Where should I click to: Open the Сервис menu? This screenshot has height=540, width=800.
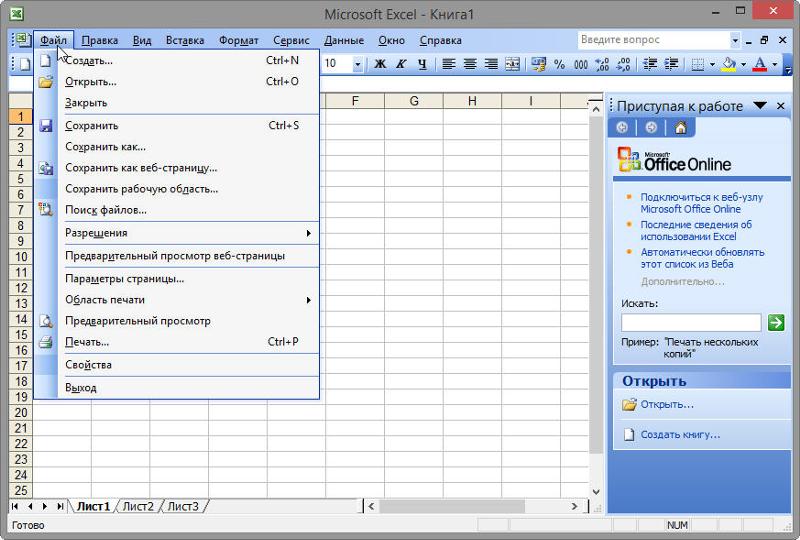click(x=291, y=40)
